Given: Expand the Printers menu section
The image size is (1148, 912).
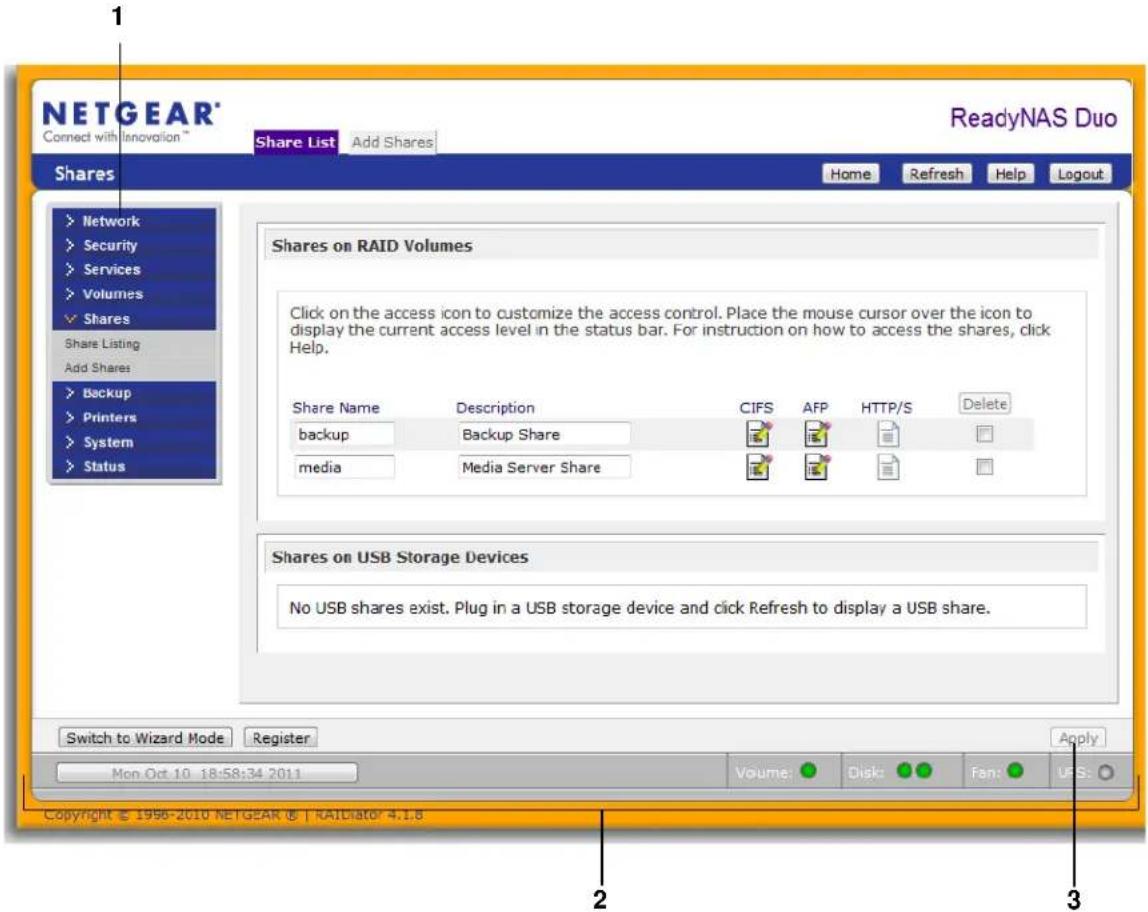Looking at the screenshot, I should (x=134, y=417).
